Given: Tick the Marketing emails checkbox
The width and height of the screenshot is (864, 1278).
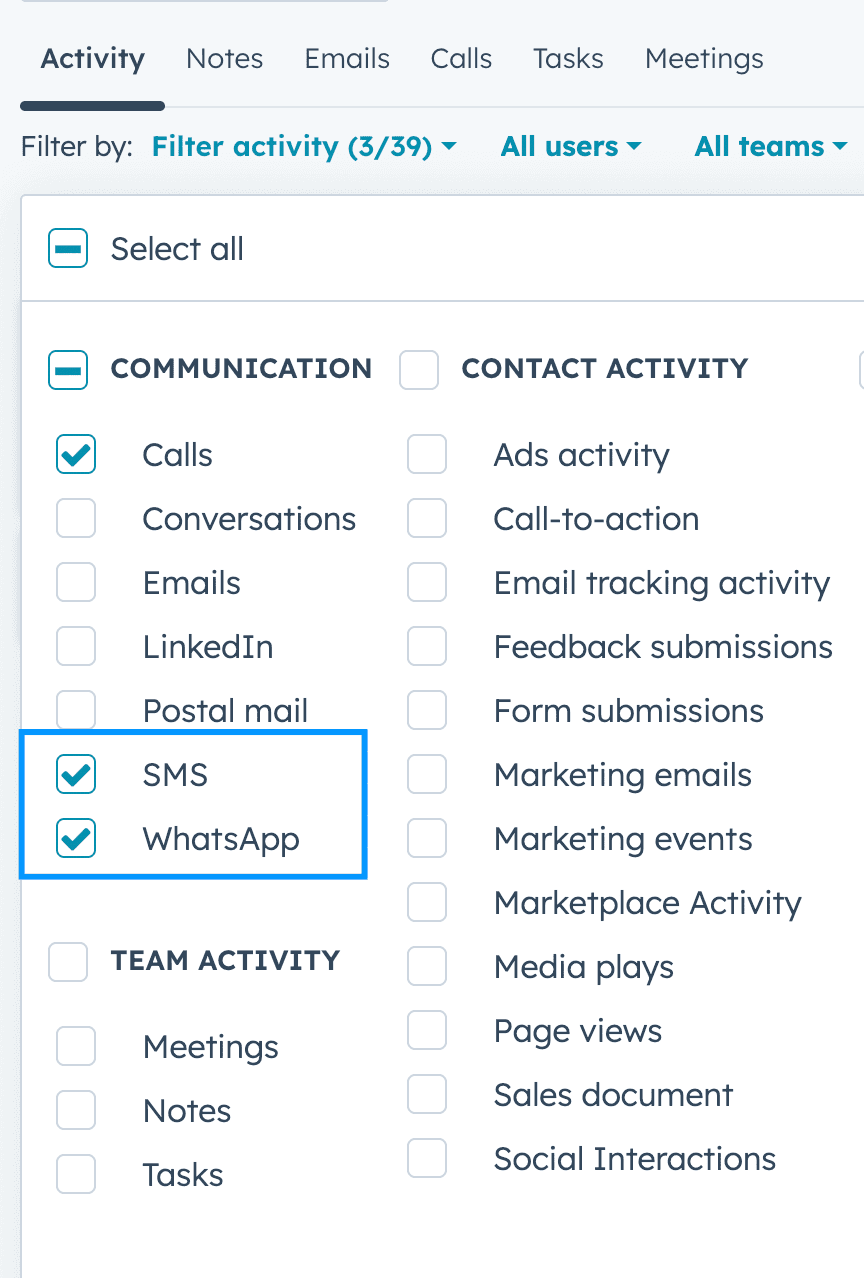Looking at the screenshot, I should tap(427, 775).
